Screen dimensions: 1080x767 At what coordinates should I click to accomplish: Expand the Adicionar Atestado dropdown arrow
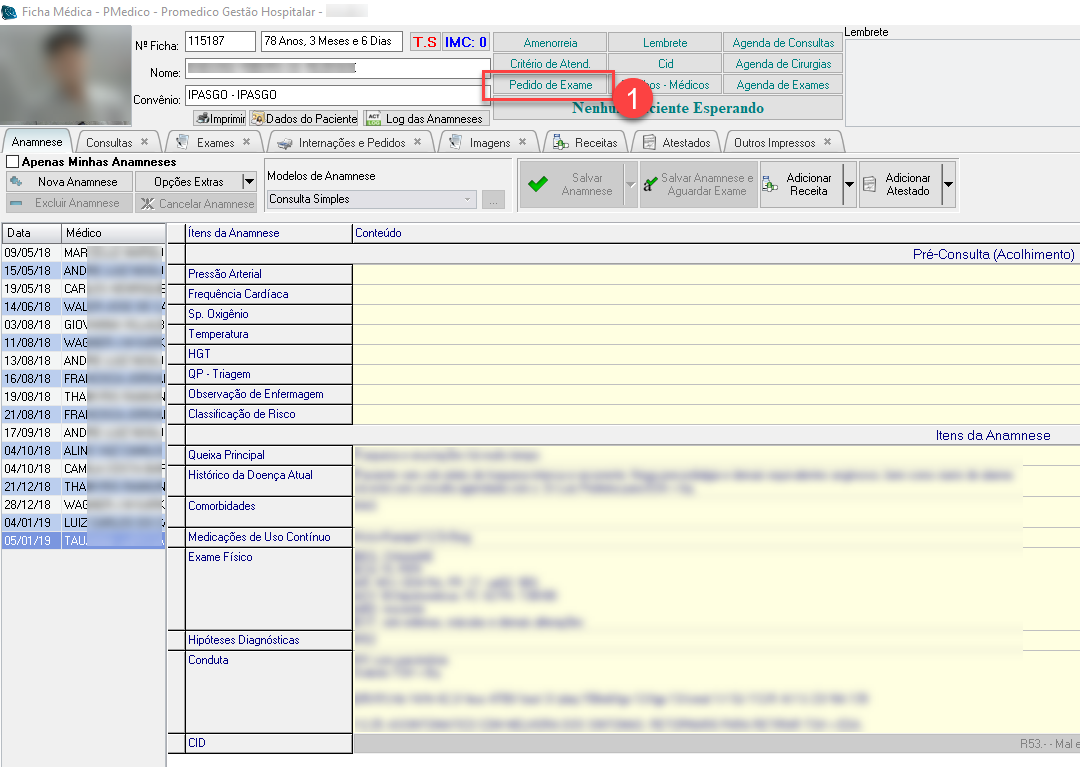pyautogui.click(x=948, y=185)
